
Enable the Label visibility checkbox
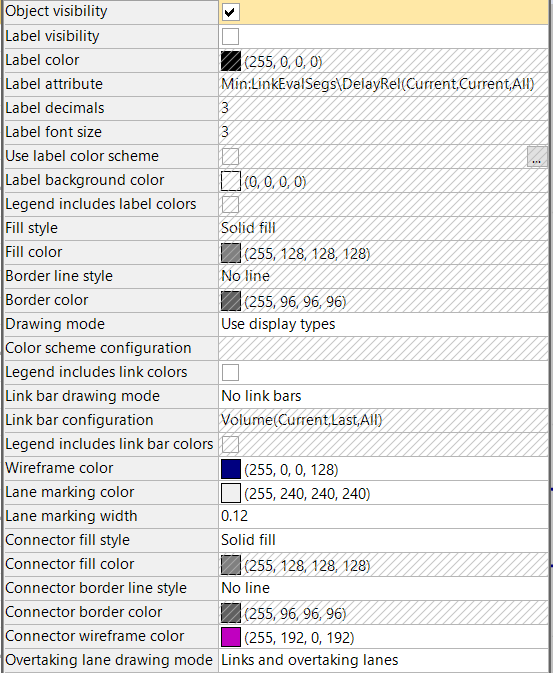[231, 36]
